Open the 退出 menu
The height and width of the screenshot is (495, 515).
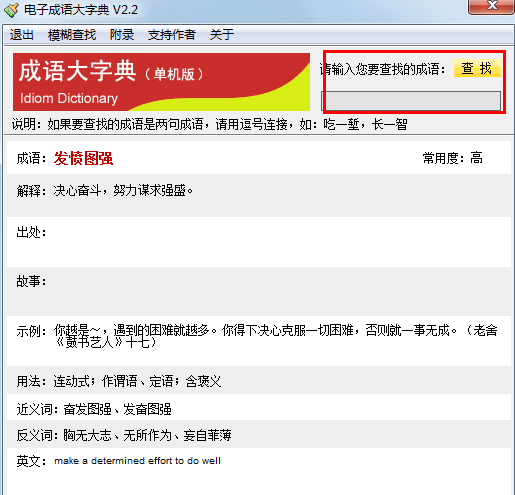tap(22, 35)
